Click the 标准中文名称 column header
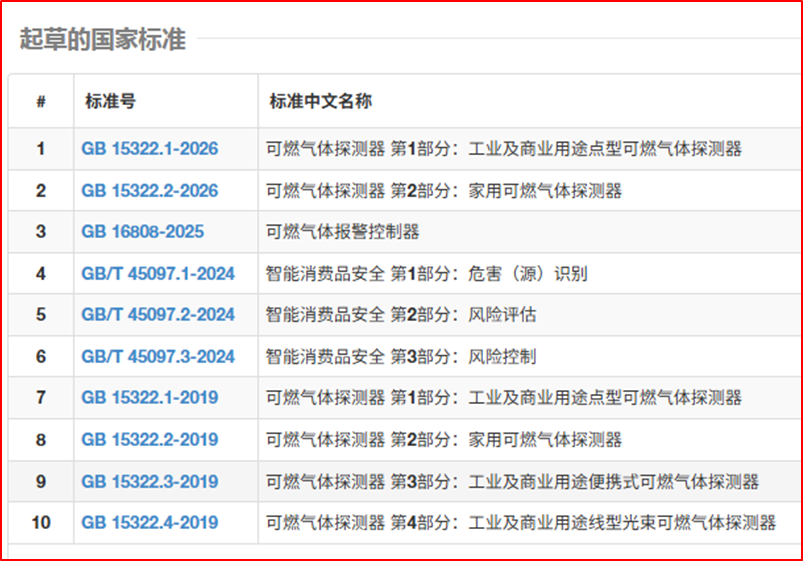This screenshot has height=561, width=803. 321,101
